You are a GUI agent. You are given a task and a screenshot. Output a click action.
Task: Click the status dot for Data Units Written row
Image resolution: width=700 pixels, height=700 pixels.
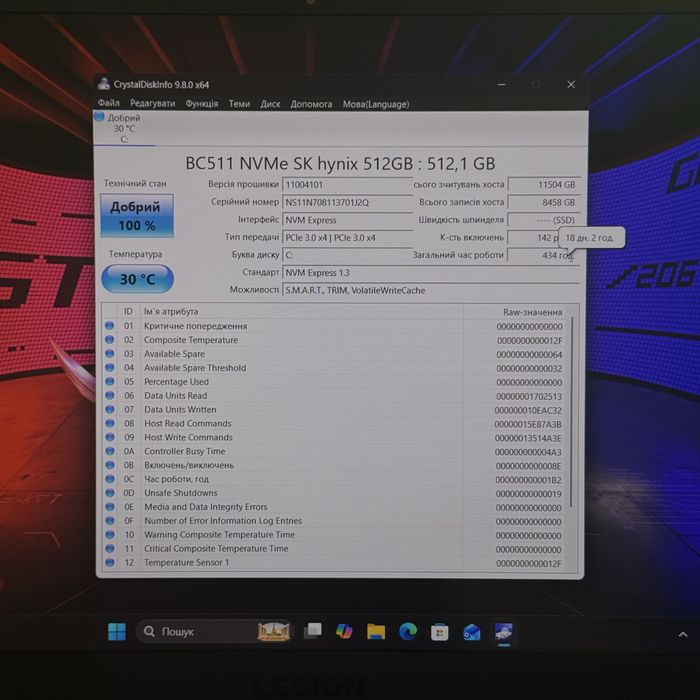109,409
